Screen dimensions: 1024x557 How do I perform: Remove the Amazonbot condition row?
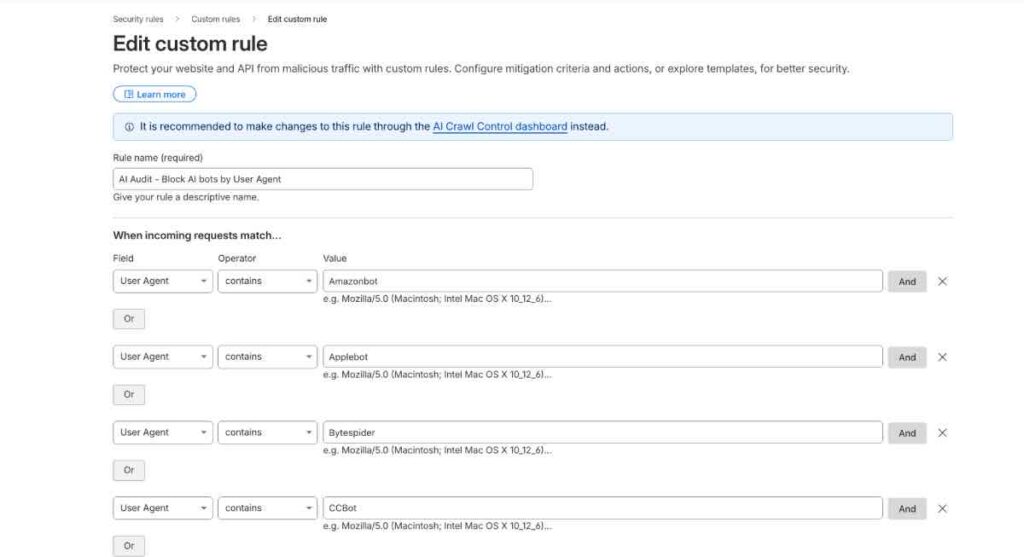(942, 281)
